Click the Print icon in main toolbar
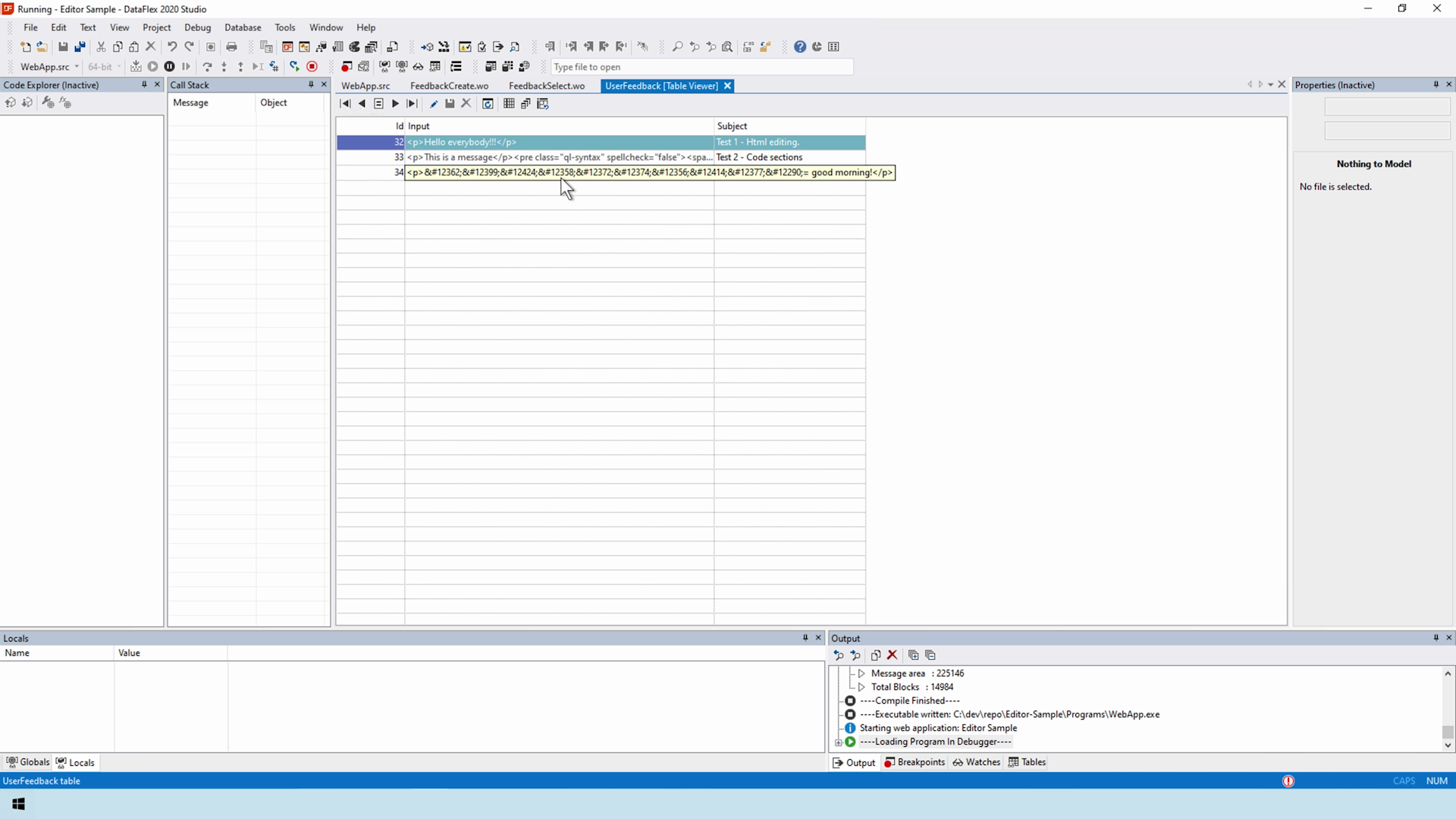The height and width of the screenshot is (819, 1456). coord(231,47)
